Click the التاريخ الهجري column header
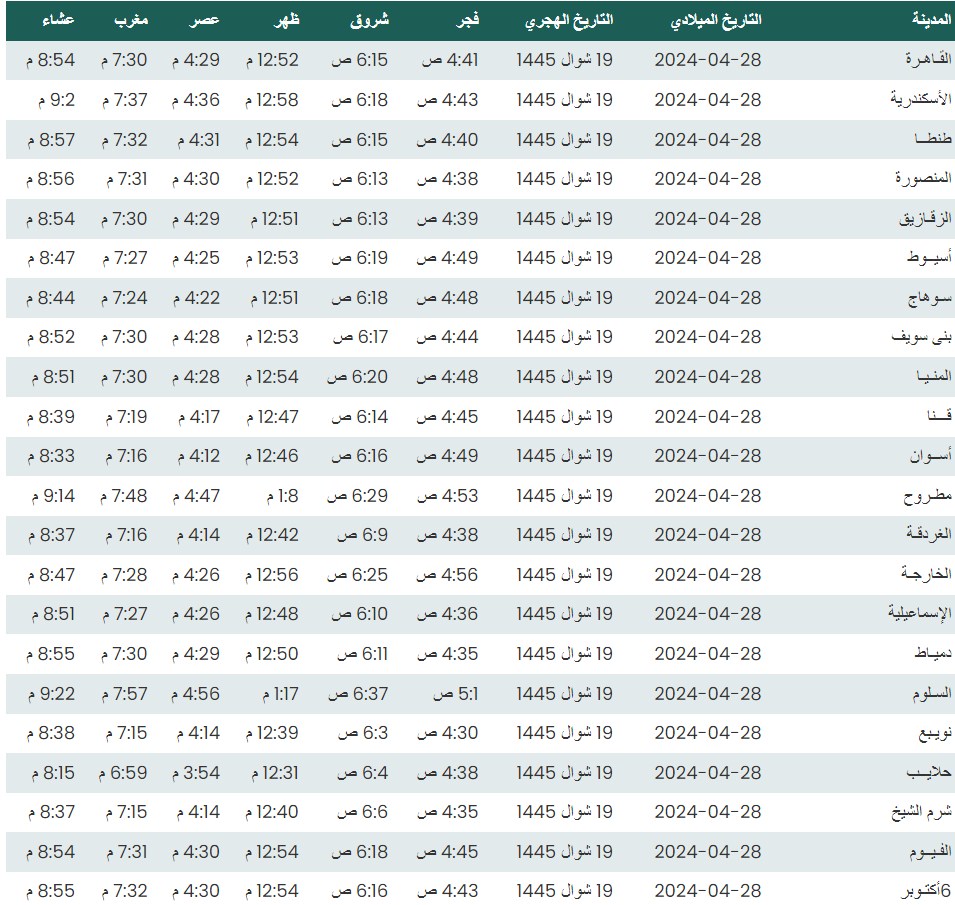 [x=570, y=20]
